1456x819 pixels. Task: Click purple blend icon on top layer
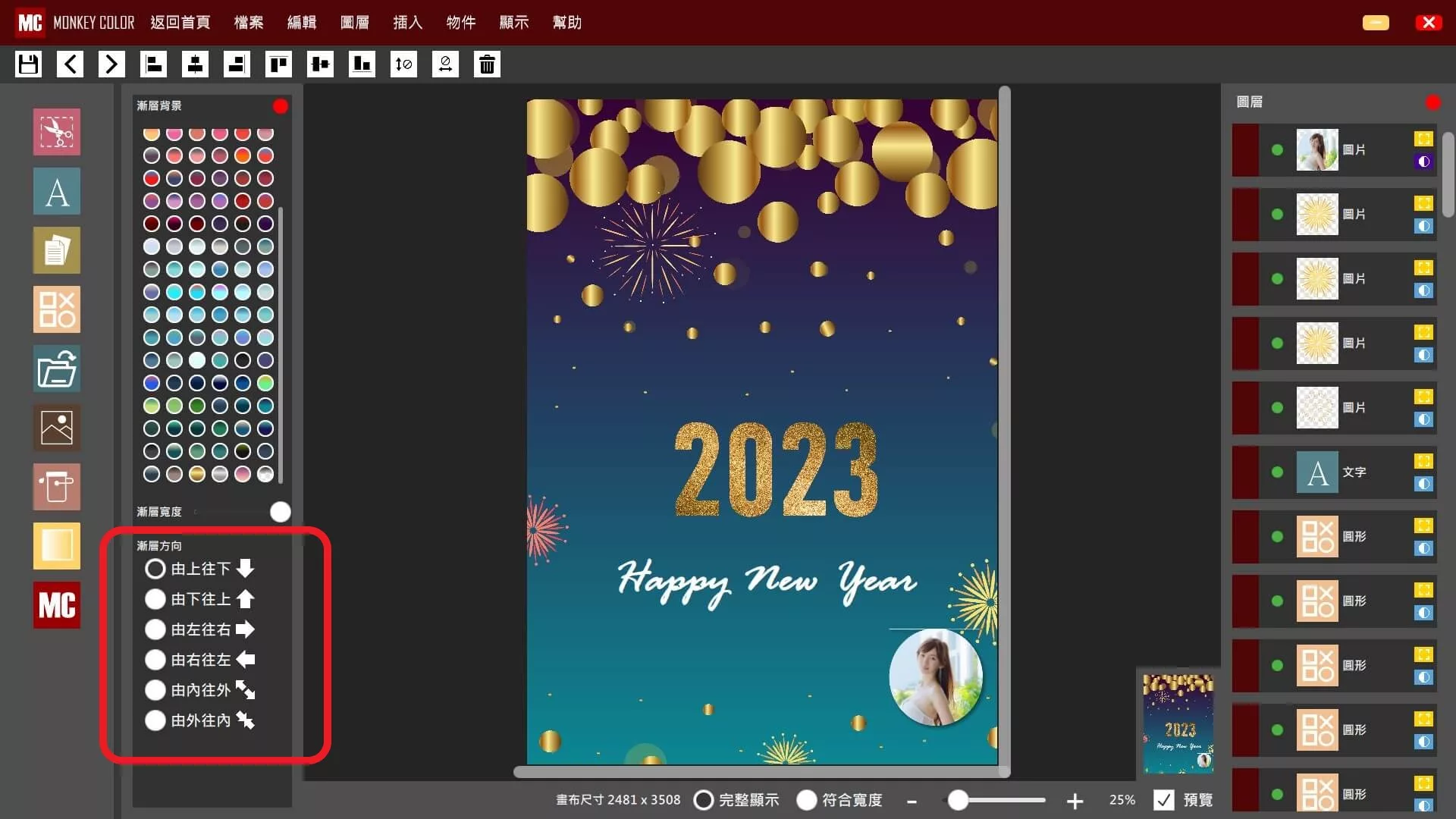click(1423, 162)
